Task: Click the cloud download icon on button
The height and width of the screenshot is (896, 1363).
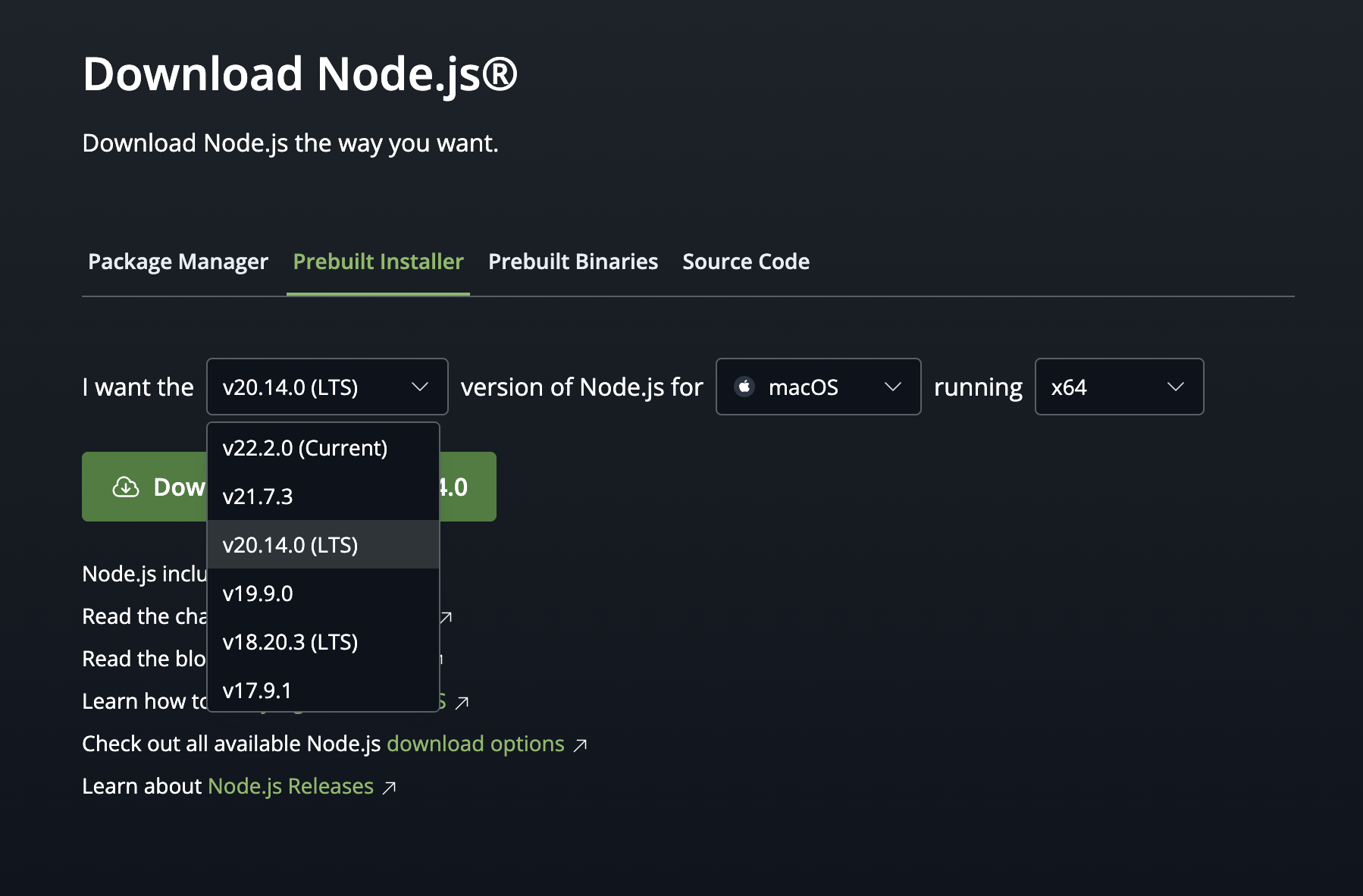Action: tap(126, 487)
